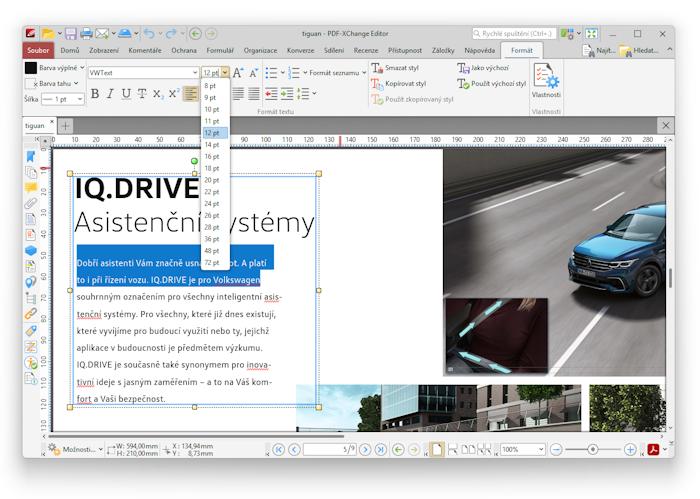The width and height of the screenshot is (700, 499).
Task: Toggle Strikethrough formatting
Action: (x=142, y=94)
